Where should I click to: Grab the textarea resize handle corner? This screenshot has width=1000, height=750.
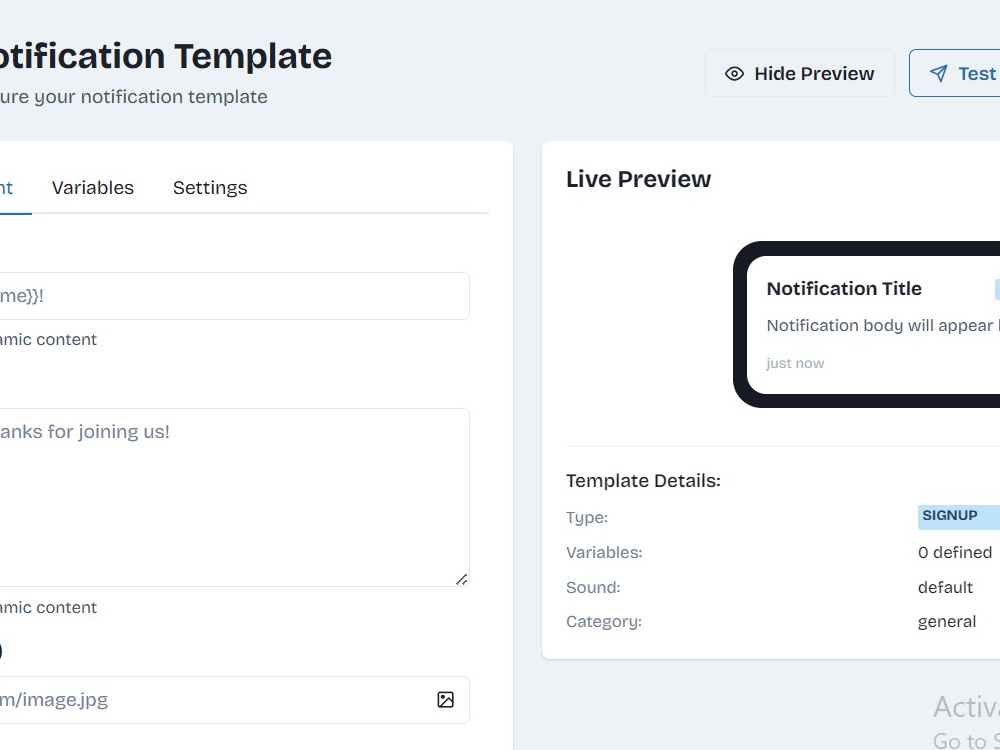[462, 580]
